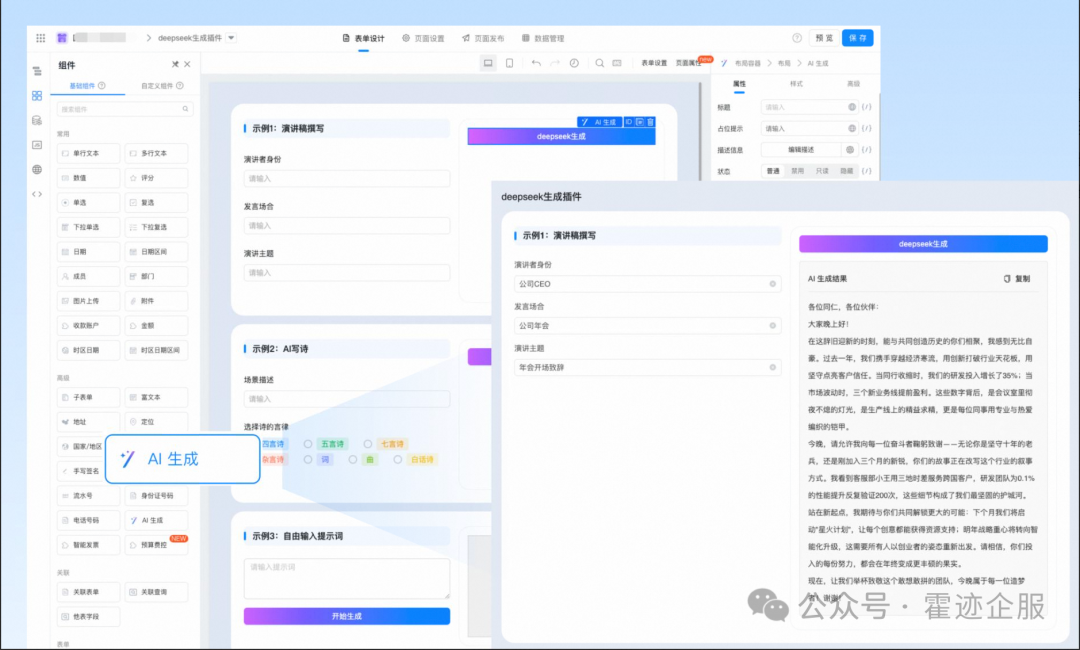Copy the AI result with 复制

coord(1017,279)
